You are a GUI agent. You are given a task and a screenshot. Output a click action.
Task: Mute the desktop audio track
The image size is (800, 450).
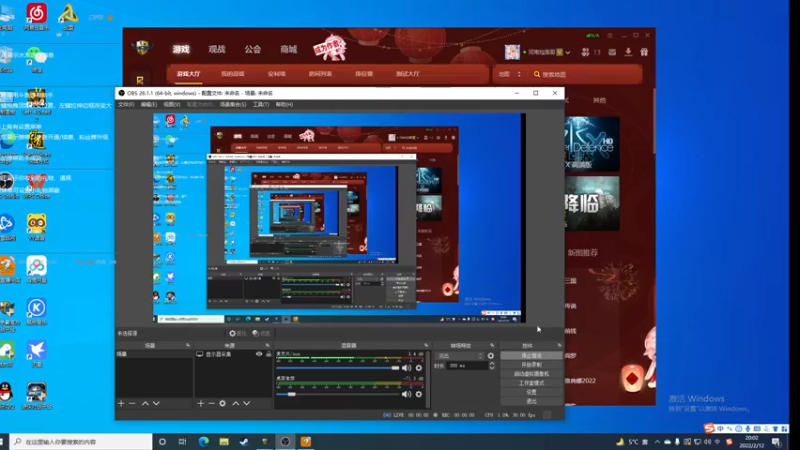[x=407, y=394]
